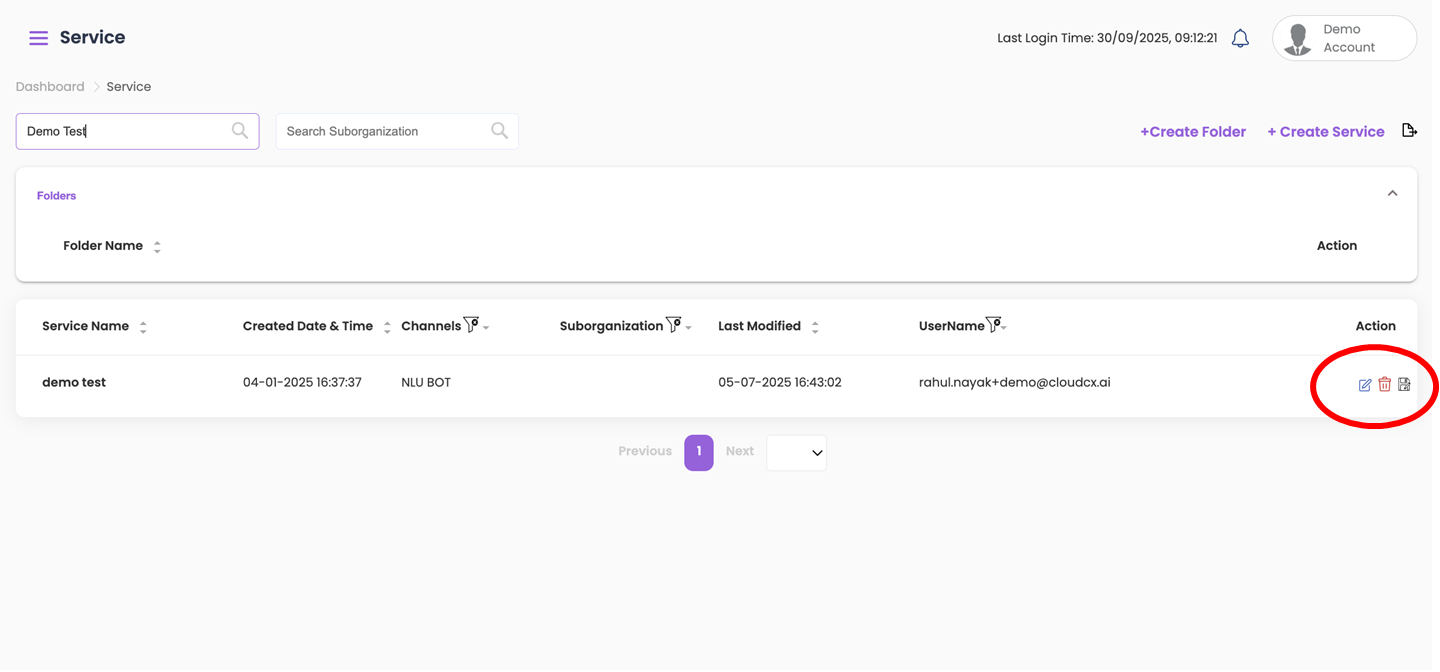
Task: Collapse the Folders panel
Action: coord(1392,194)
